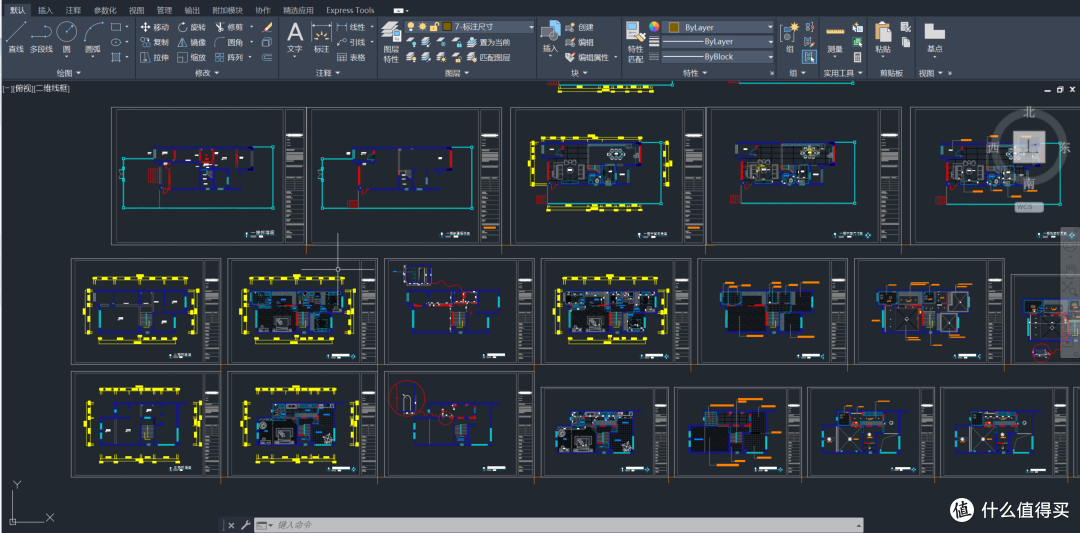Screen dimensions: 1080x533
Task: Open the 7-标注尺寸 layer dropdown
Action: pos(488,27)
